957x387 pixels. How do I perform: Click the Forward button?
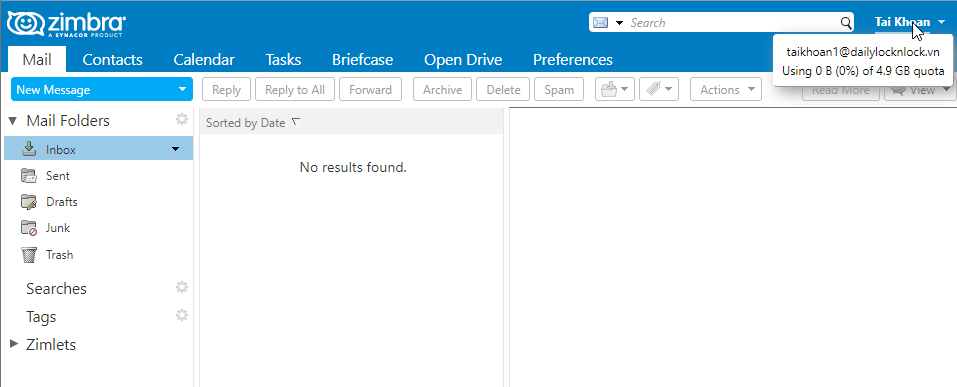[370, 90]
